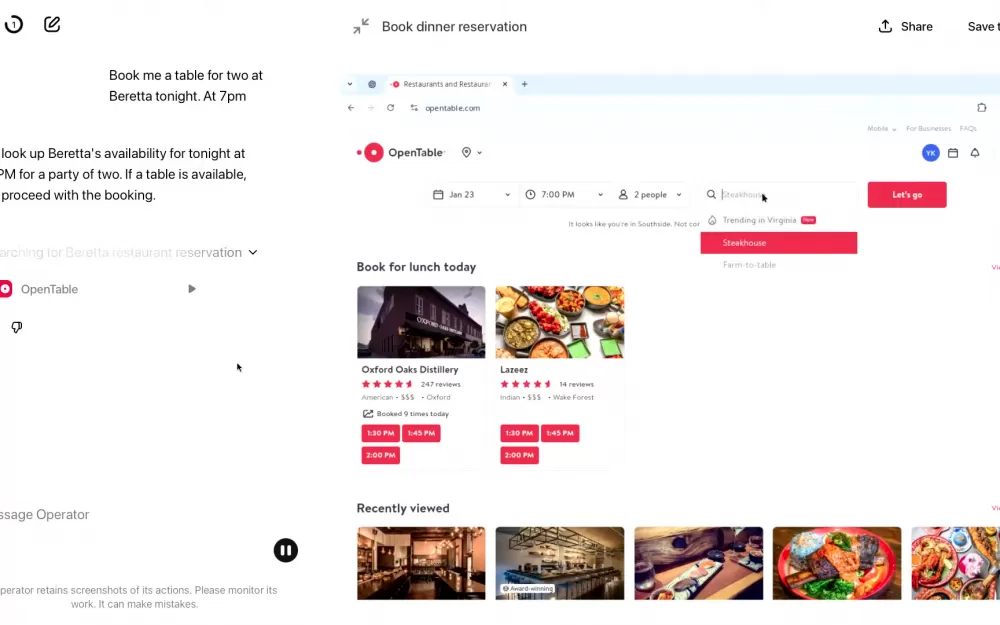Reload the opentable.com page

(x=390, y=108)
